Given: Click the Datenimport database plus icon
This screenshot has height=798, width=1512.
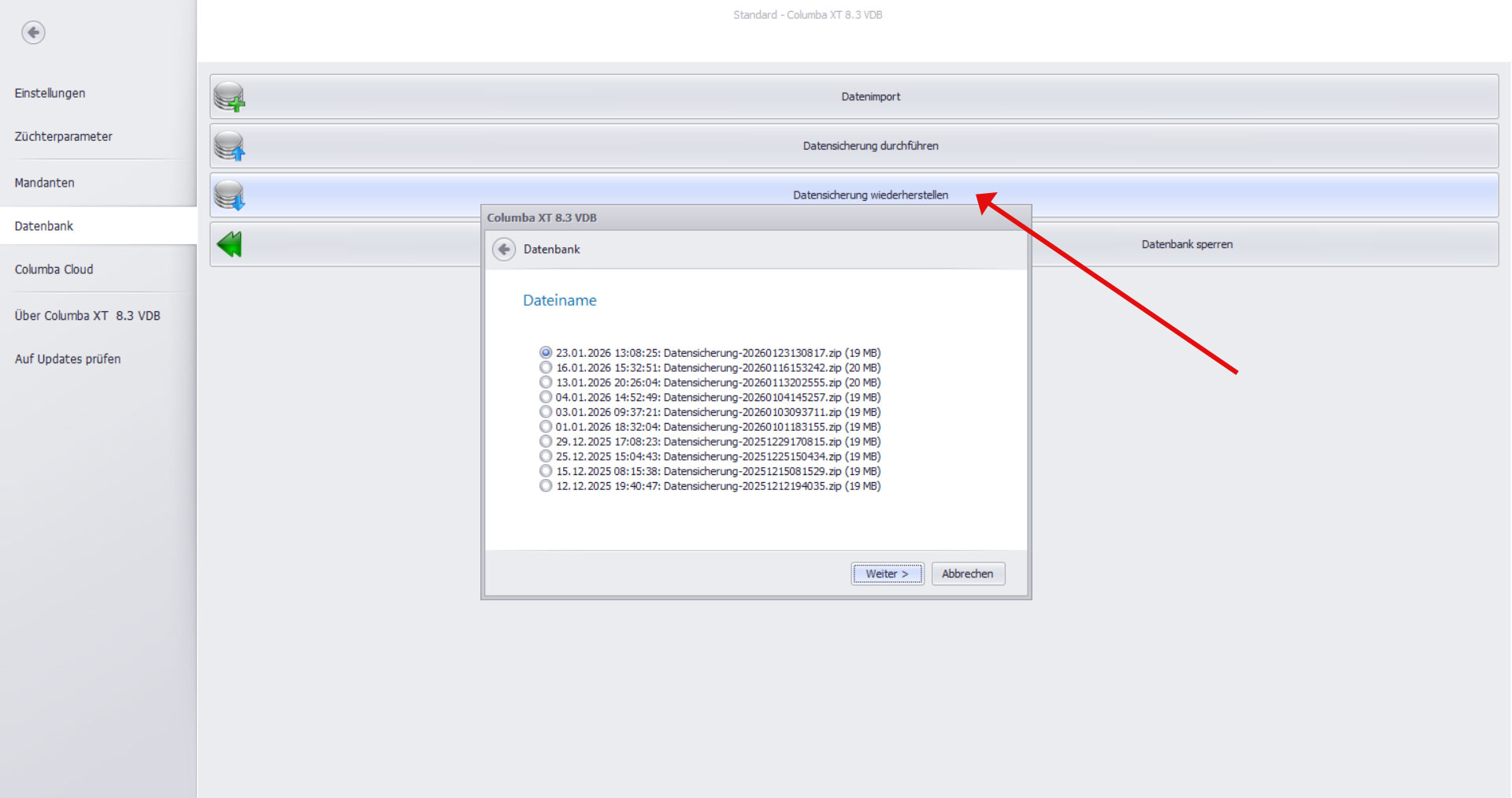Looking at the screenshot, I should 229,97.
